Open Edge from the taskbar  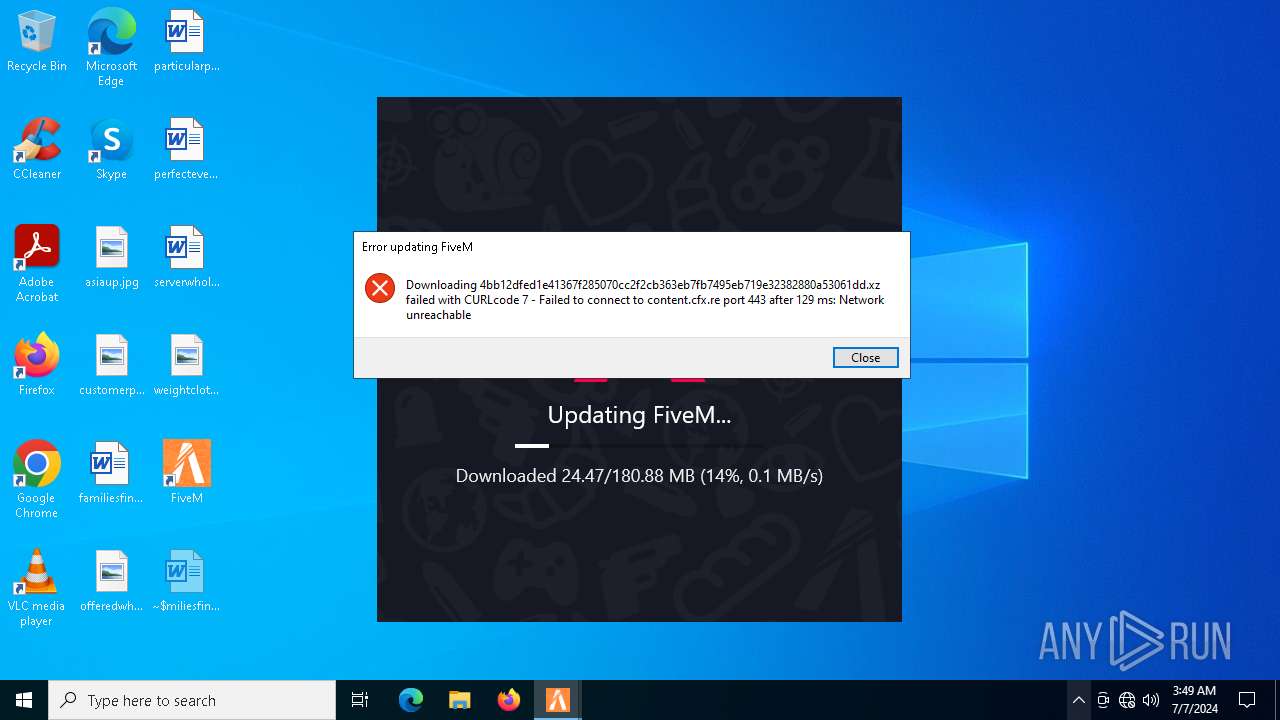tap(411, 700)
